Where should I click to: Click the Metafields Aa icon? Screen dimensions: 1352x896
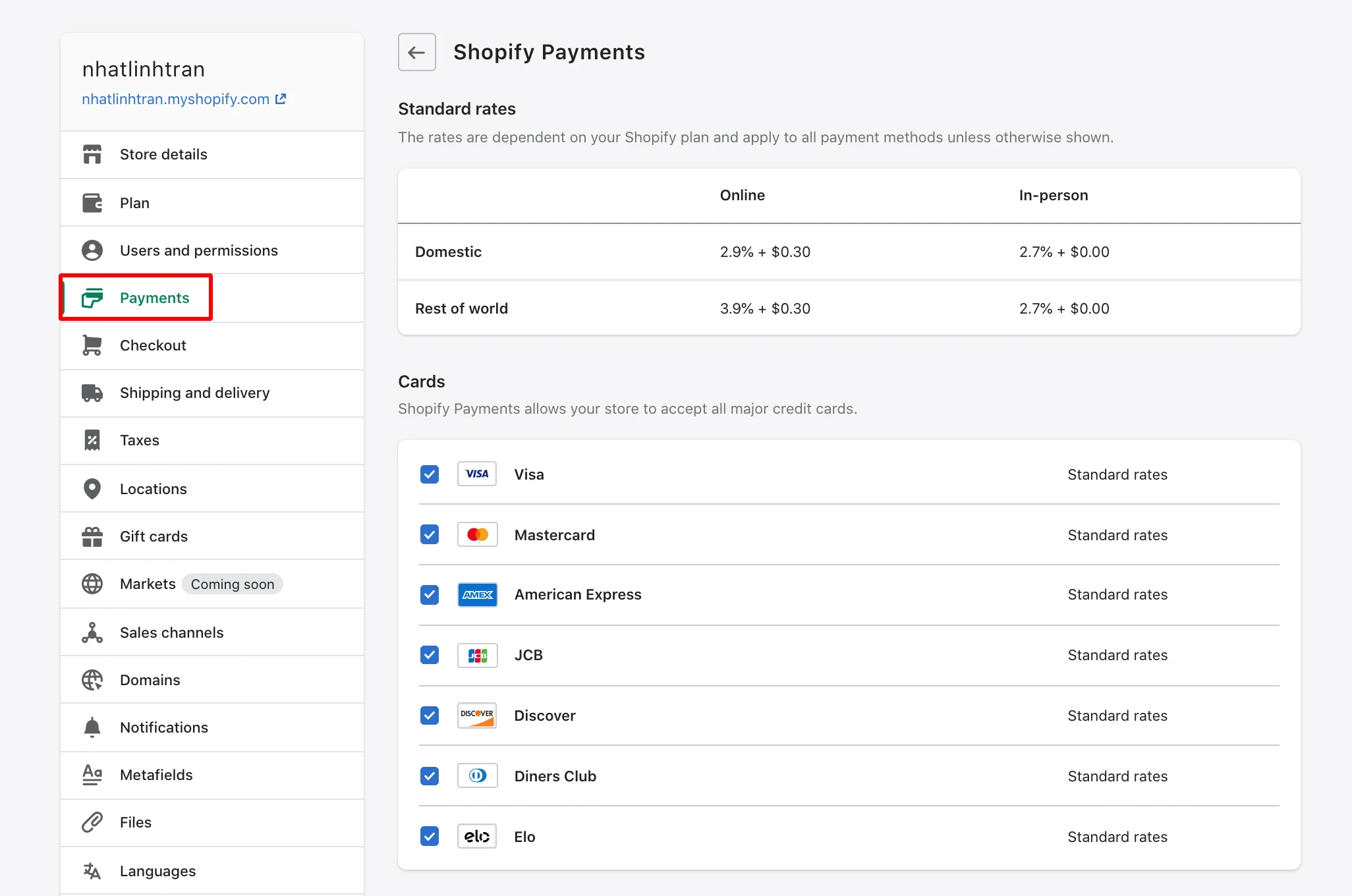[92, 775]
